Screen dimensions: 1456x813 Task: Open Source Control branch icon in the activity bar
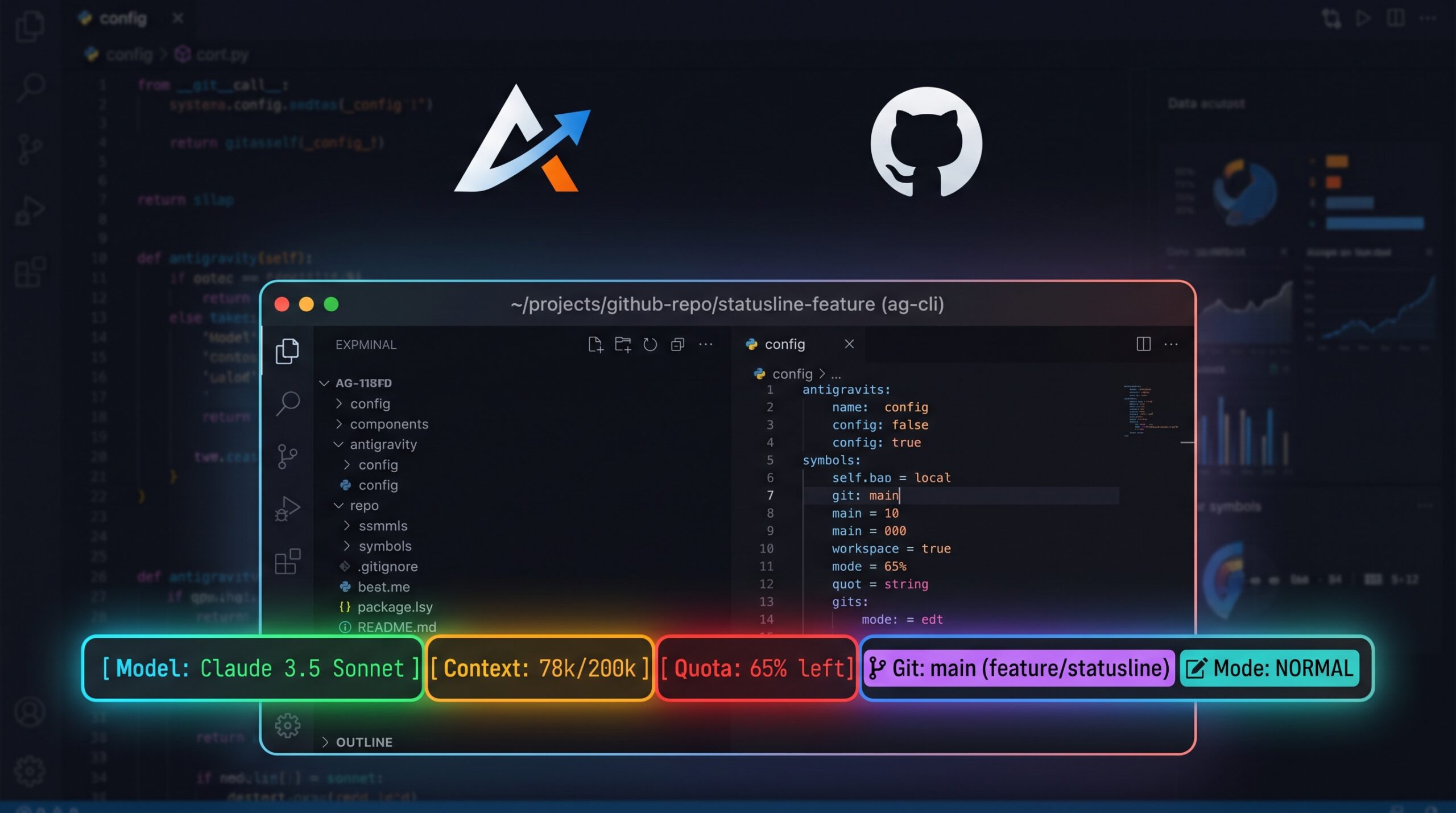[287, 456]
